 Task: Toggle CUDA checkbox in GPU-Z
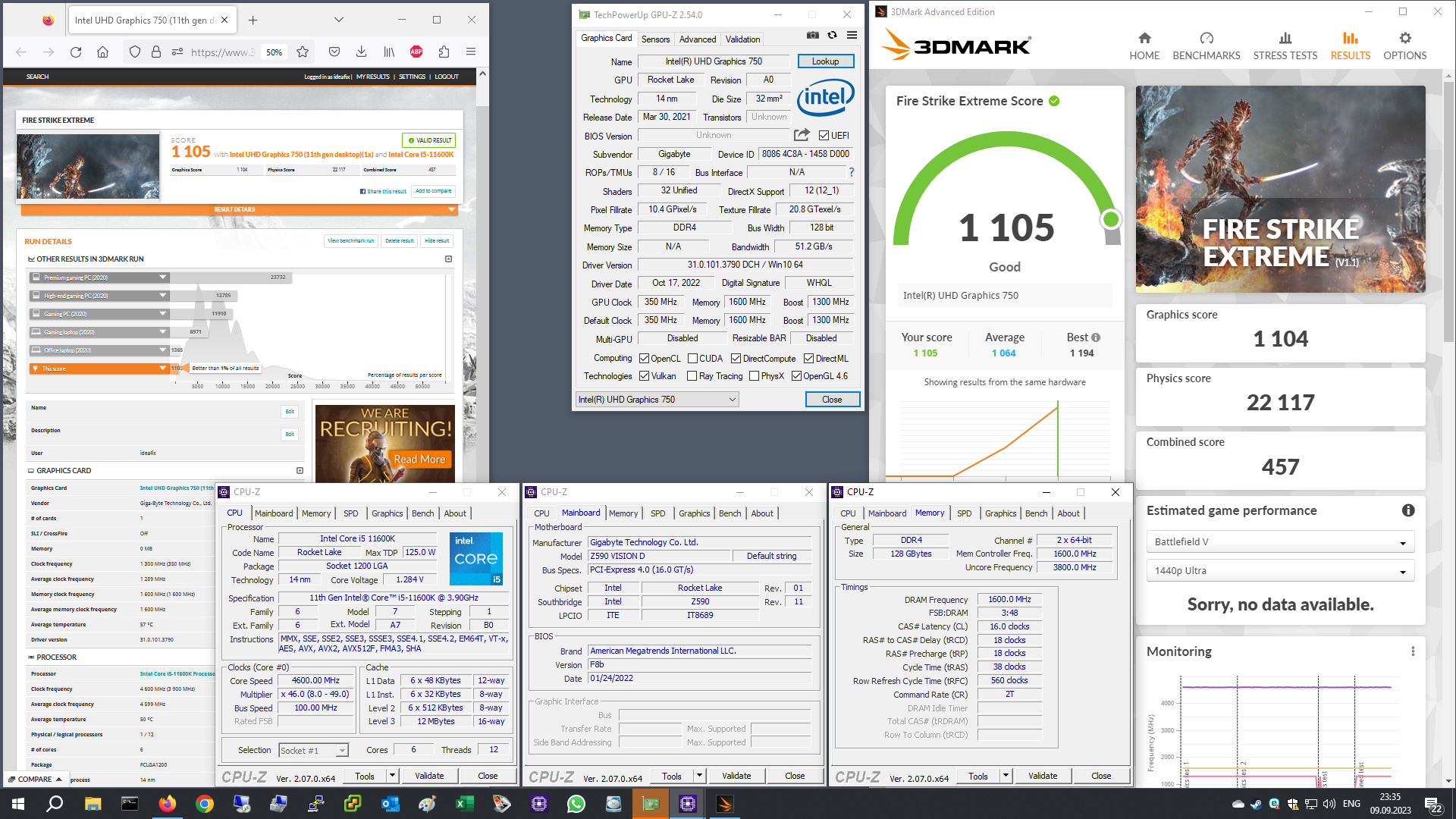point(692,359)
